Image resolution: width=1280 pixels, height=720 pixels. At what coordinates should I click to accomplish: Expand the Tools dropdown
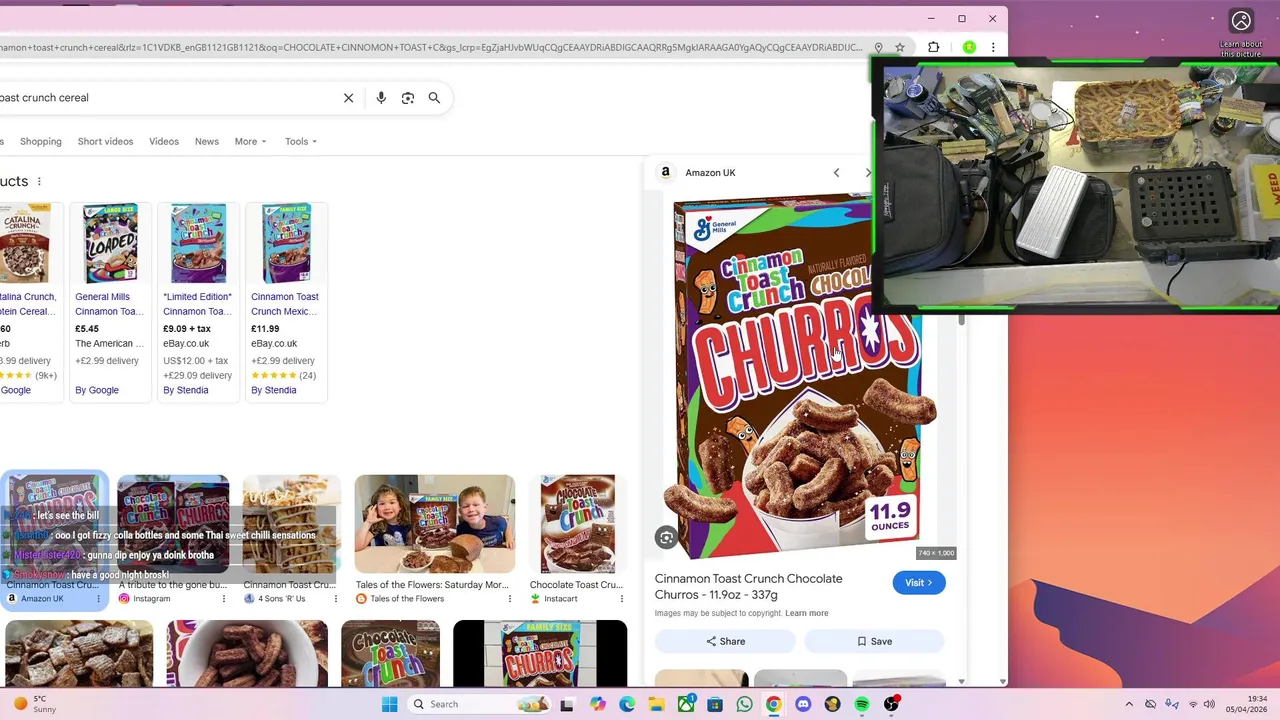pos(300,141)
